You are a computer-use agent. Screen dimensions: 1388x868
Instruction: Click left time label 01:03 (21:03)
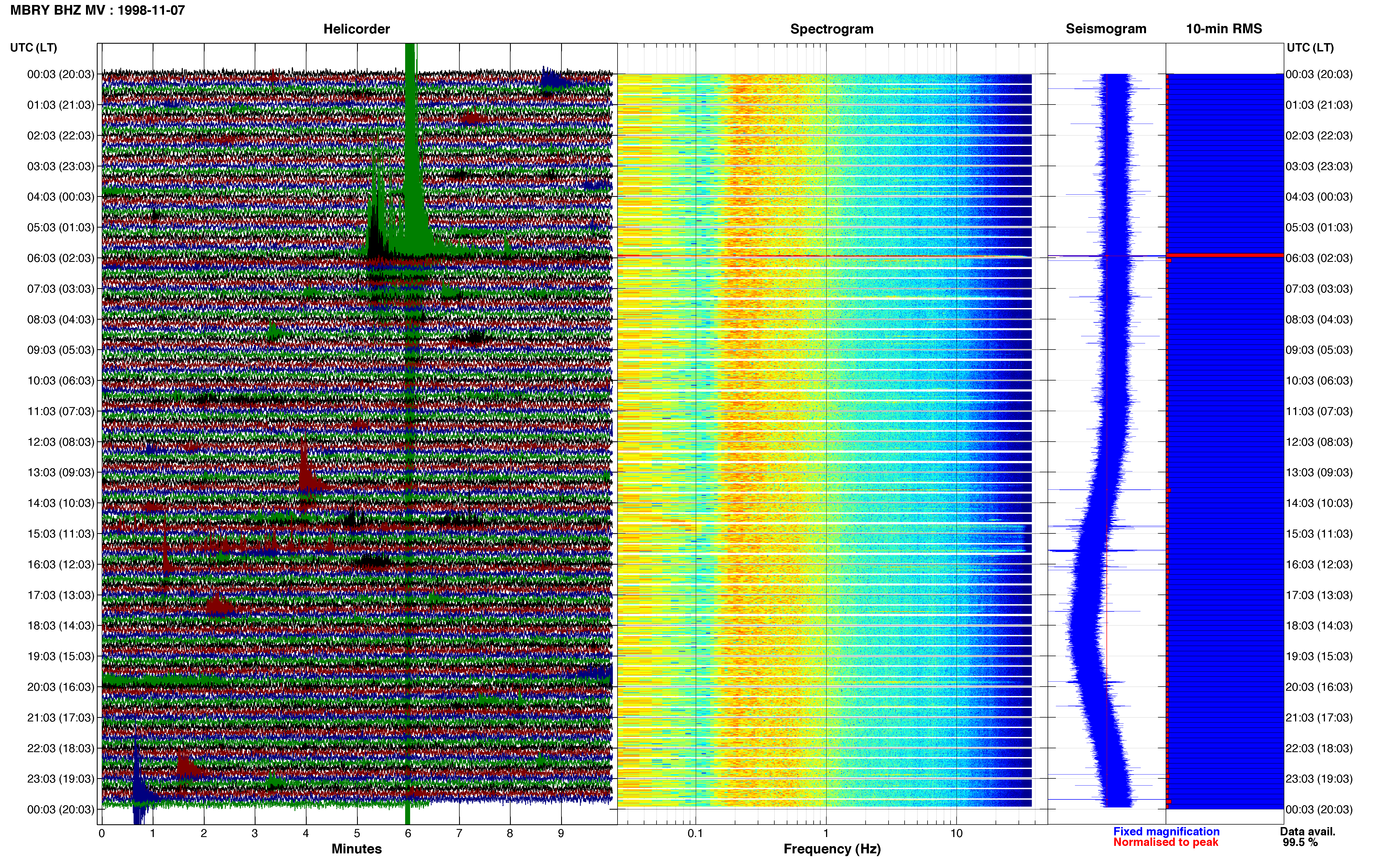pos(61,105)
